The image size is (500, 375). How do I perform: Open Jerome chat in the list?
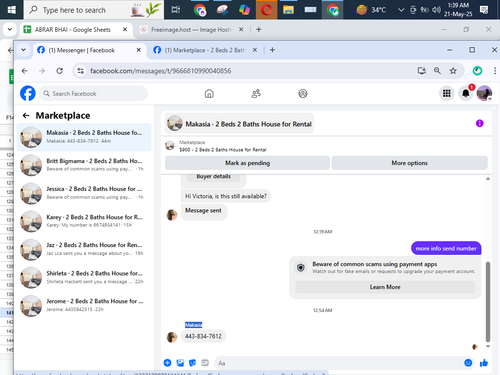pos(84,305)
